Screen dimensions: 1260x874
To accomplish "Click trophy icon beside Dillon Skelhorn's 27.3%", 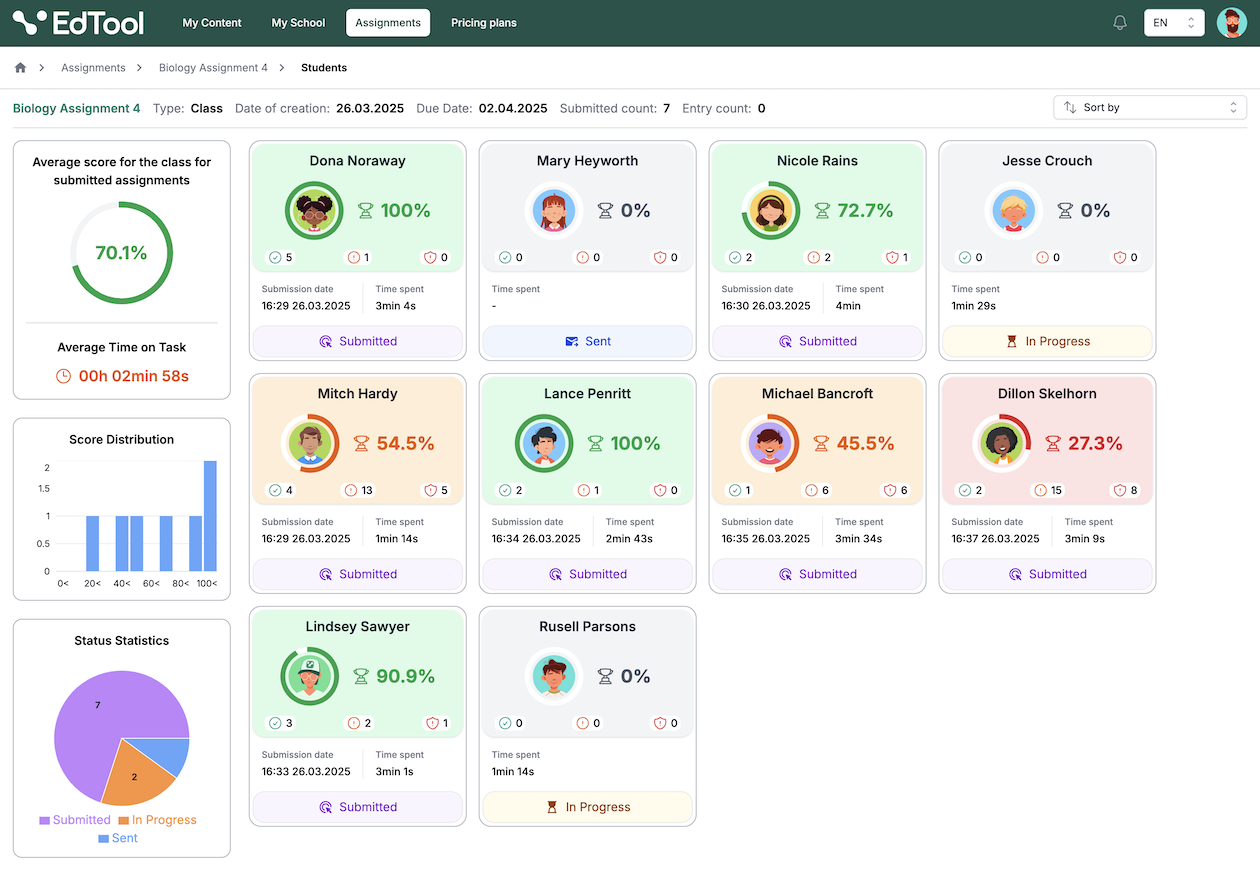I will click(x=1053, y=444).
